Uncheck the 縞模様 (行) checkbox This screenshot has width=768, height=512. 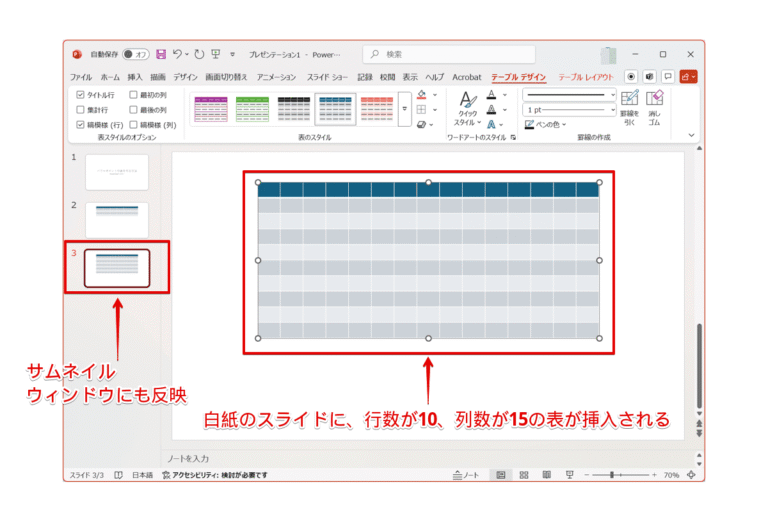pos(80,125)
